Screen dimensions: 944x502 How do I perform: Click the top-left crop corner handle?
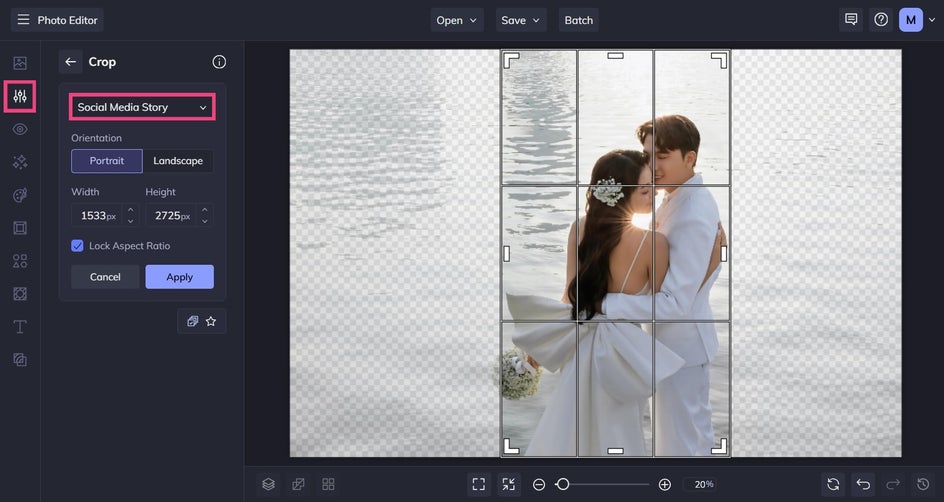(x=511, y=60)
